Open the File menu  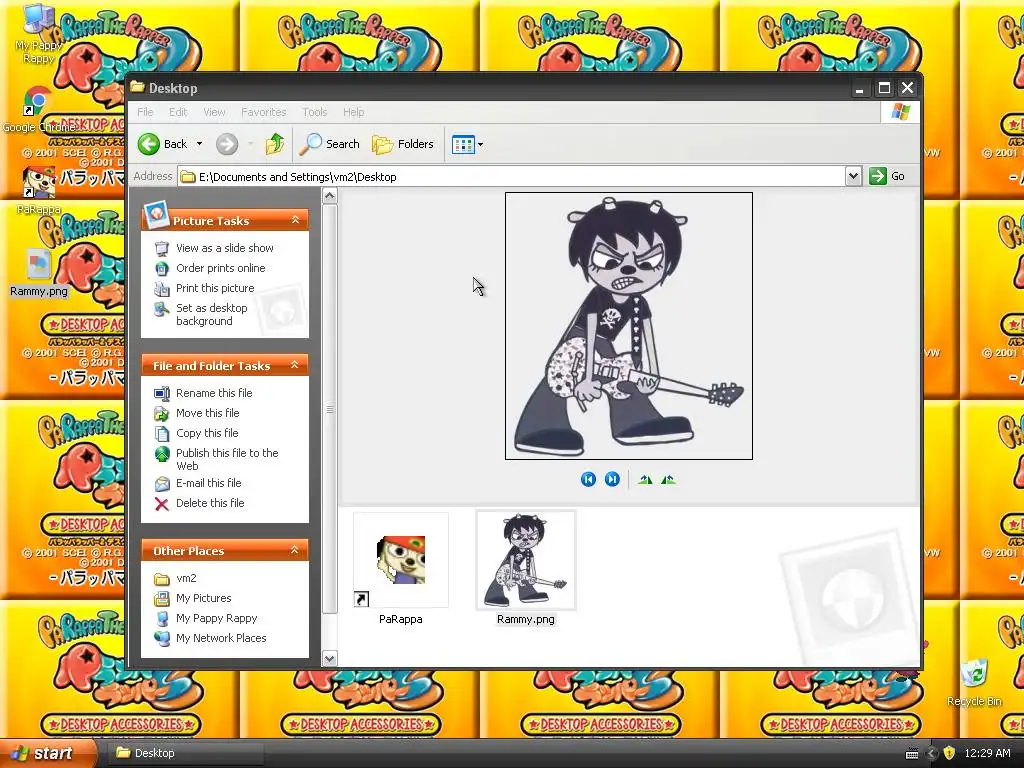click(145, 112)
